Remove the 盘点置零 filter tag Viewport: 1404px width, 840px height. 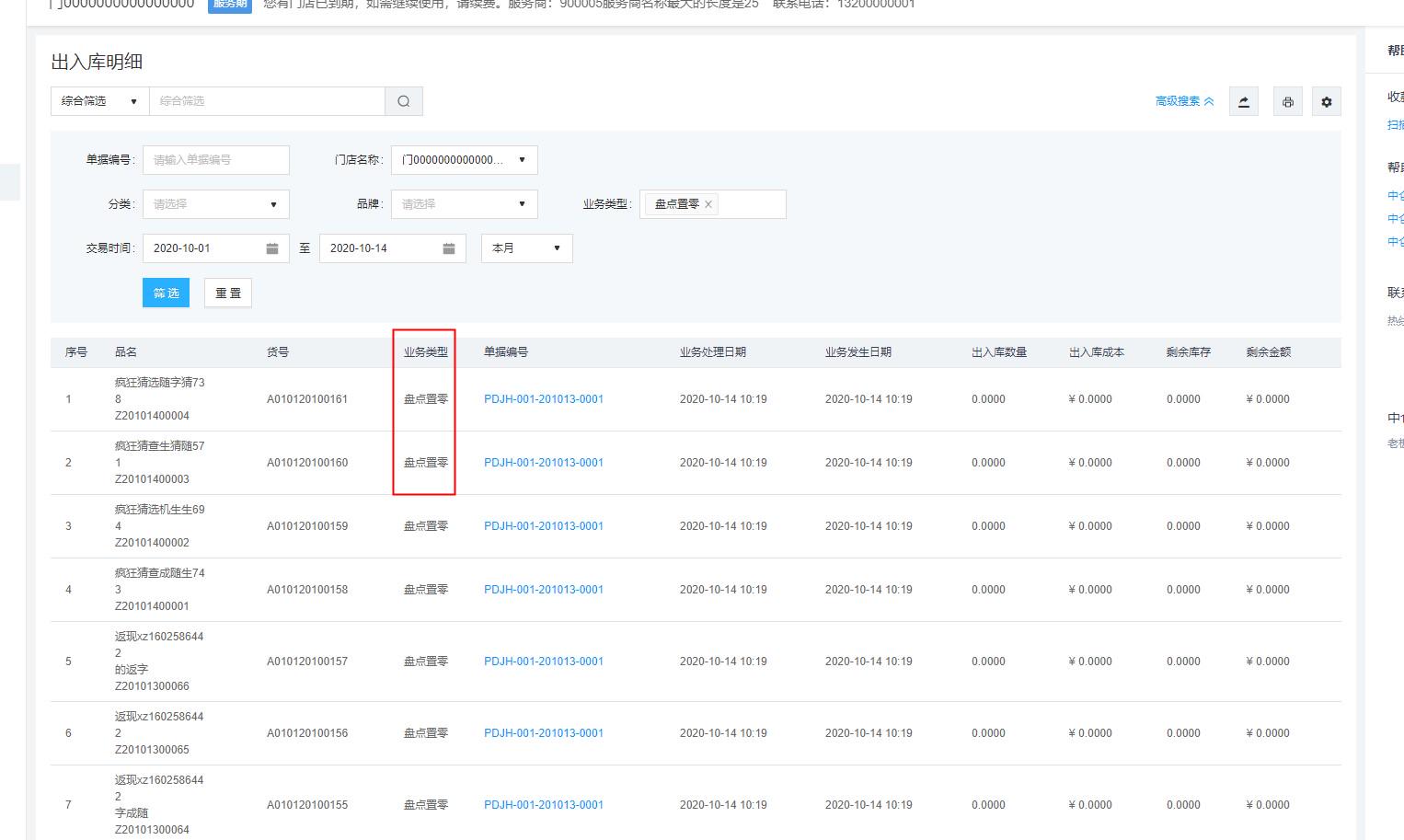pos(708,204)
